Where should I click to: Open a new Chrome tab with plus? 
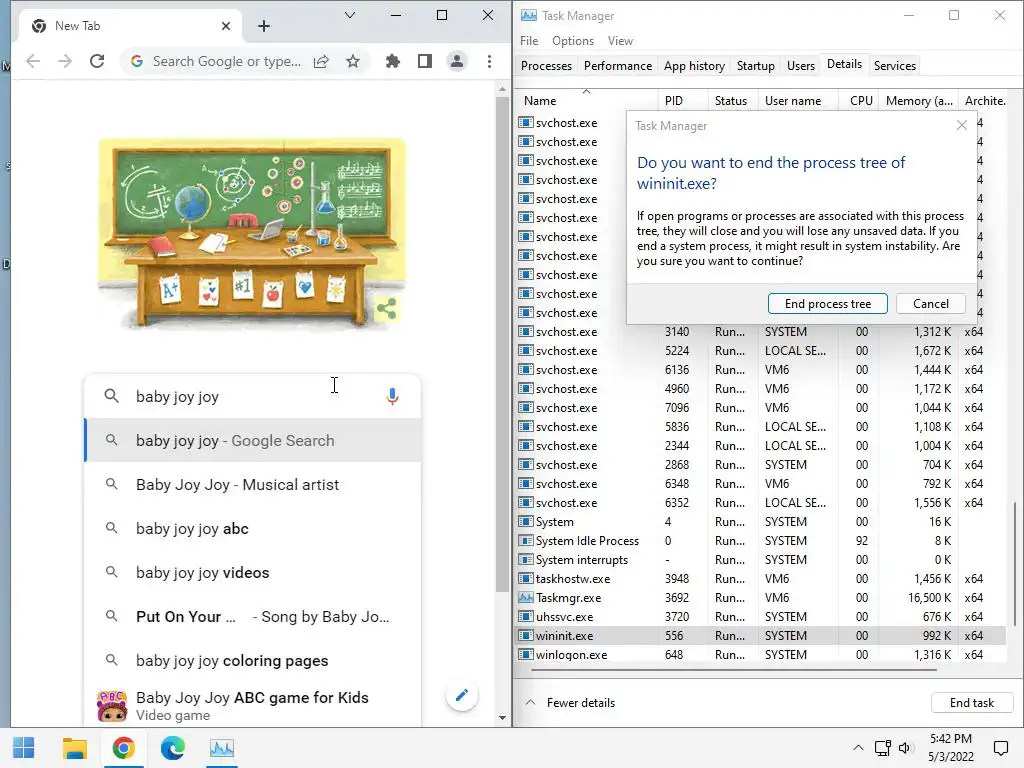point(264,26)
